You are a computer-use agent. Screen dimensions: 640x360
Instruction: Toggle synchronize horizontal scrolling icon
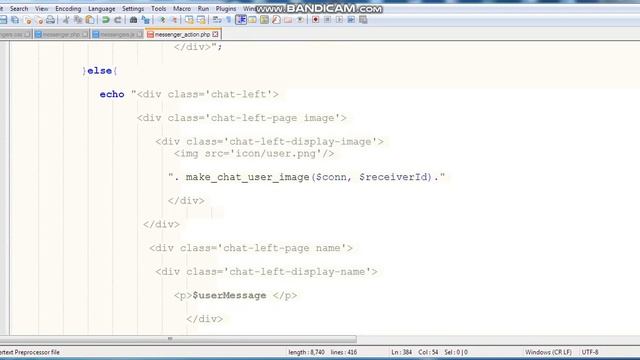(x=201, y=20)
